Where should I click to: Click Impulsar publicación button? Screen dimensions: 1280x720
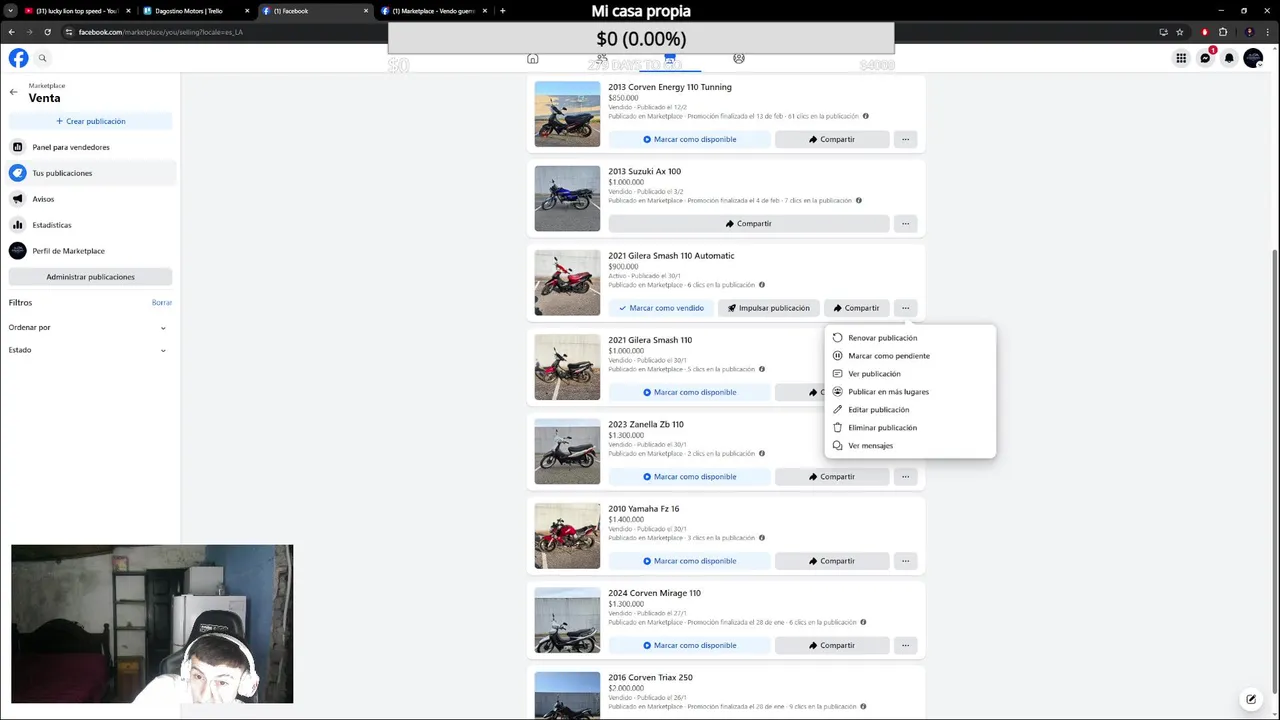[769, 308]
